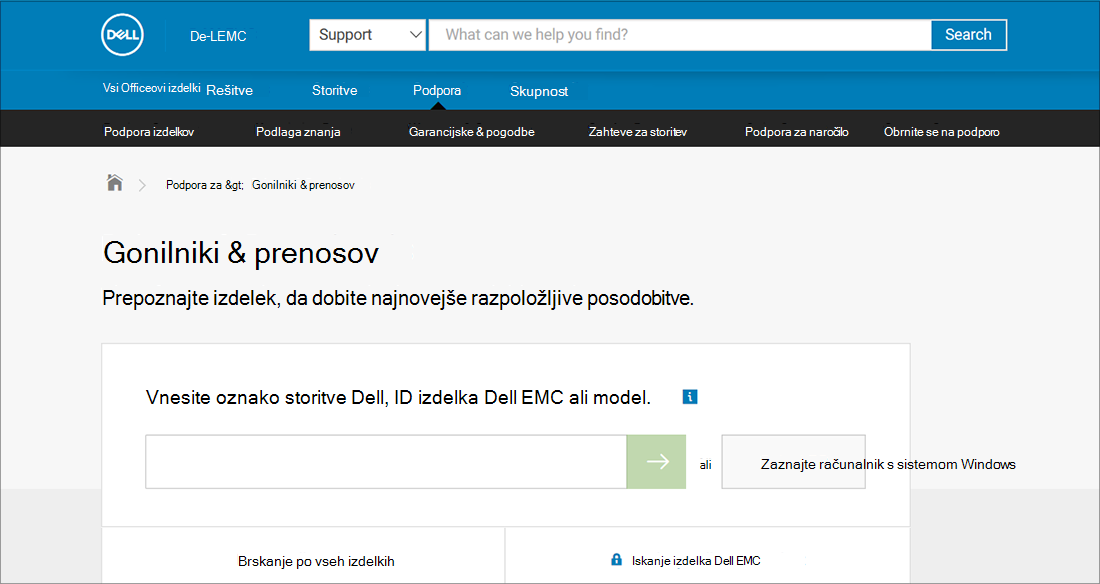Click the blue info icon beside model prompt
Viewport: 1100px width, 584px height.
(690, 397)
